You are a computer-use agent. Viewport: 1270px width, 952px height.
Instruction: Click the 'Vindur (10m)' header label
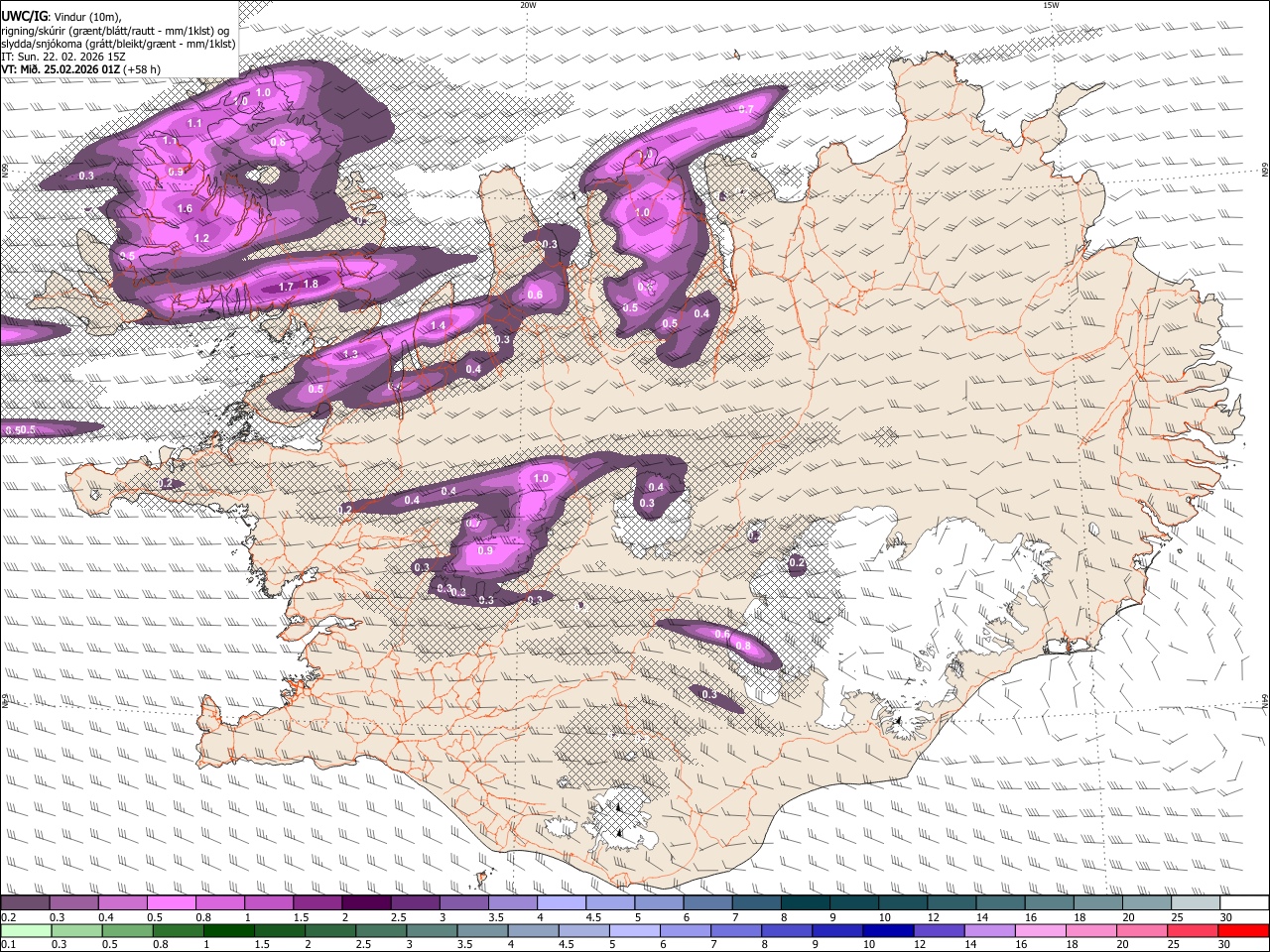click(85, 17)
